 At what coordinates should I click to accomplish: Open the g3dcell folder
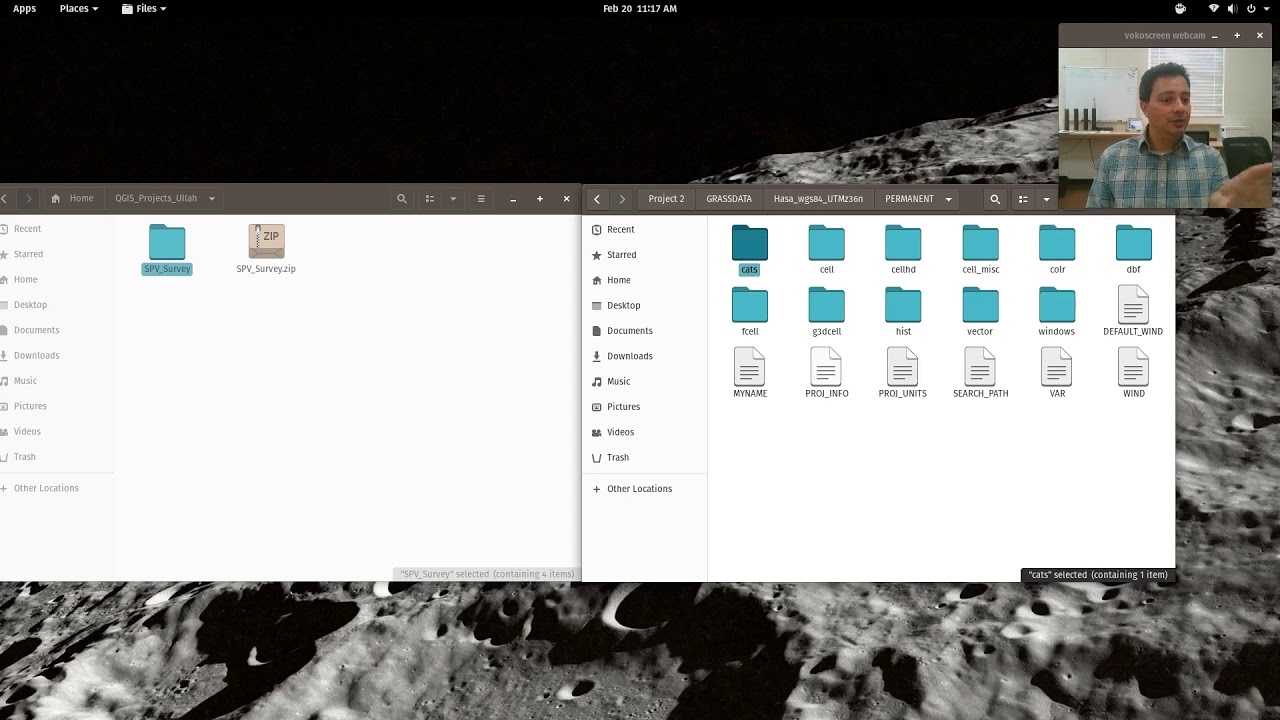(x=826, y=312)
